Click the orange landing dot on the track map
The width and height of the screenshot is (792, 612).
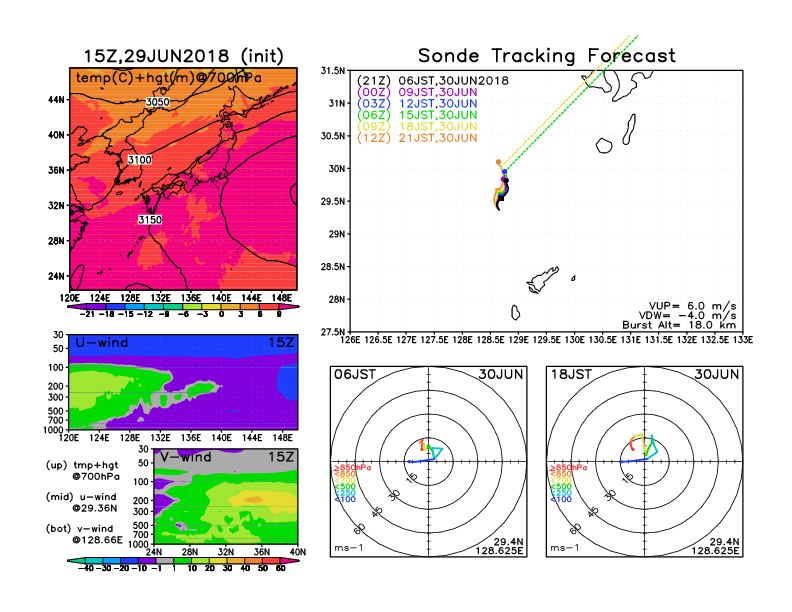pyautogui.click(x=499, y=162)
